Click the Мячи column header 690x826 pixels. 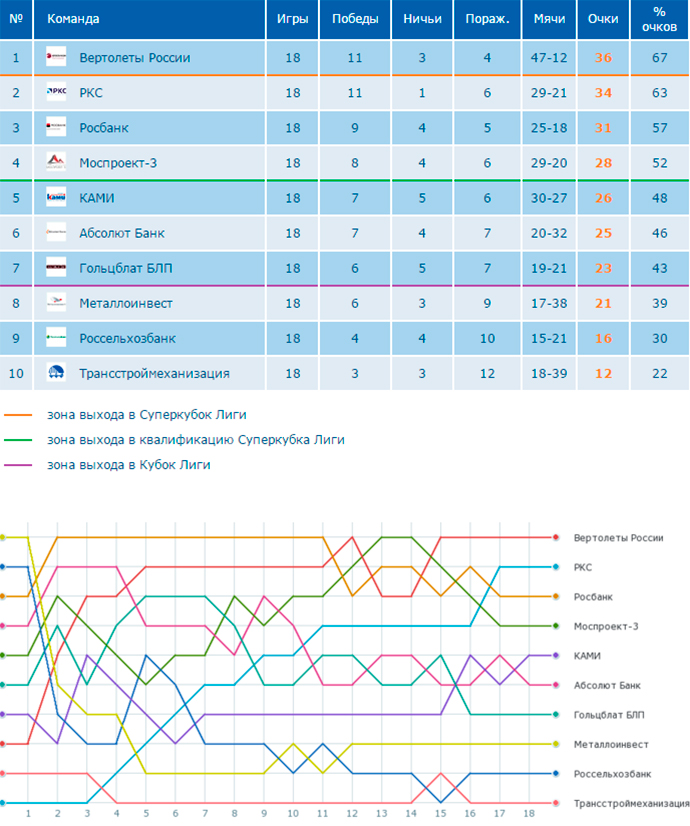[x=549, y=19]
